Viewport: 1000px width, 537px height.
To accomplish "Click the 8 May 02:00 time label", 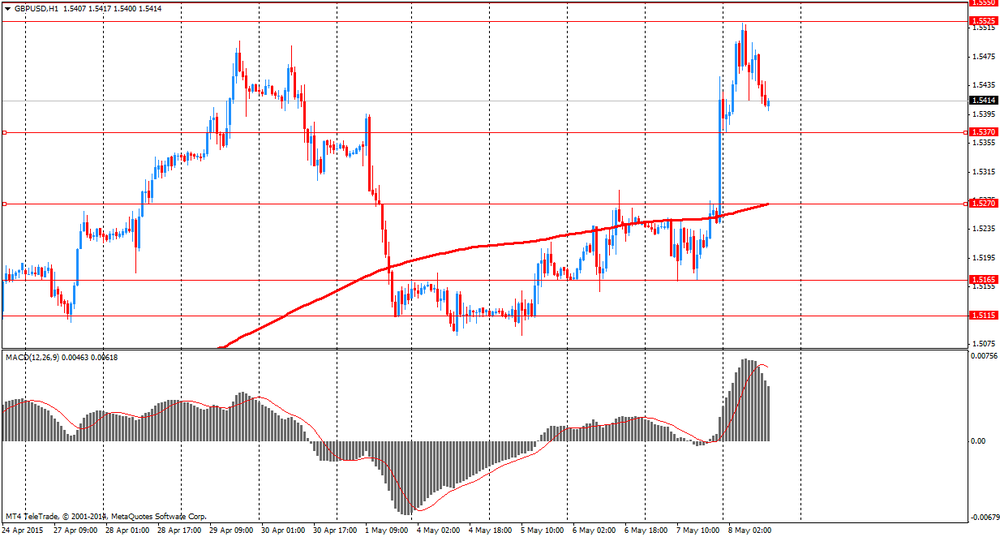I will click(x=750, y=530).
